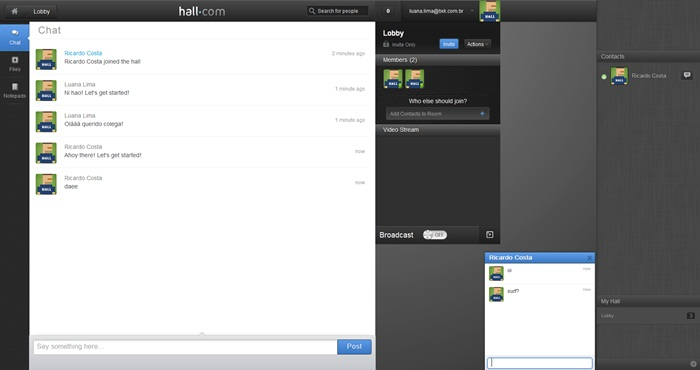700x370 pixels.
Task: Open the Home icon in the top bar
Action: pyautogui.click(x=14, y=11)
